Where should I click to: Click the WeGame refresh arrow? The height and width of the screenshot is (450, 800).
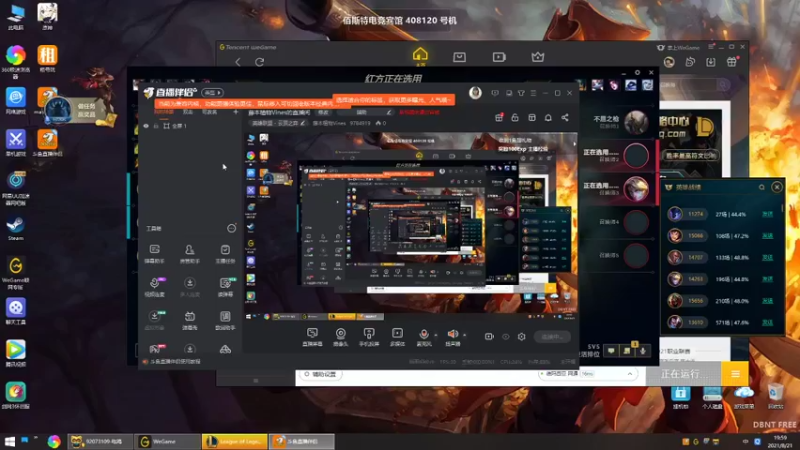tap(259, 62)
